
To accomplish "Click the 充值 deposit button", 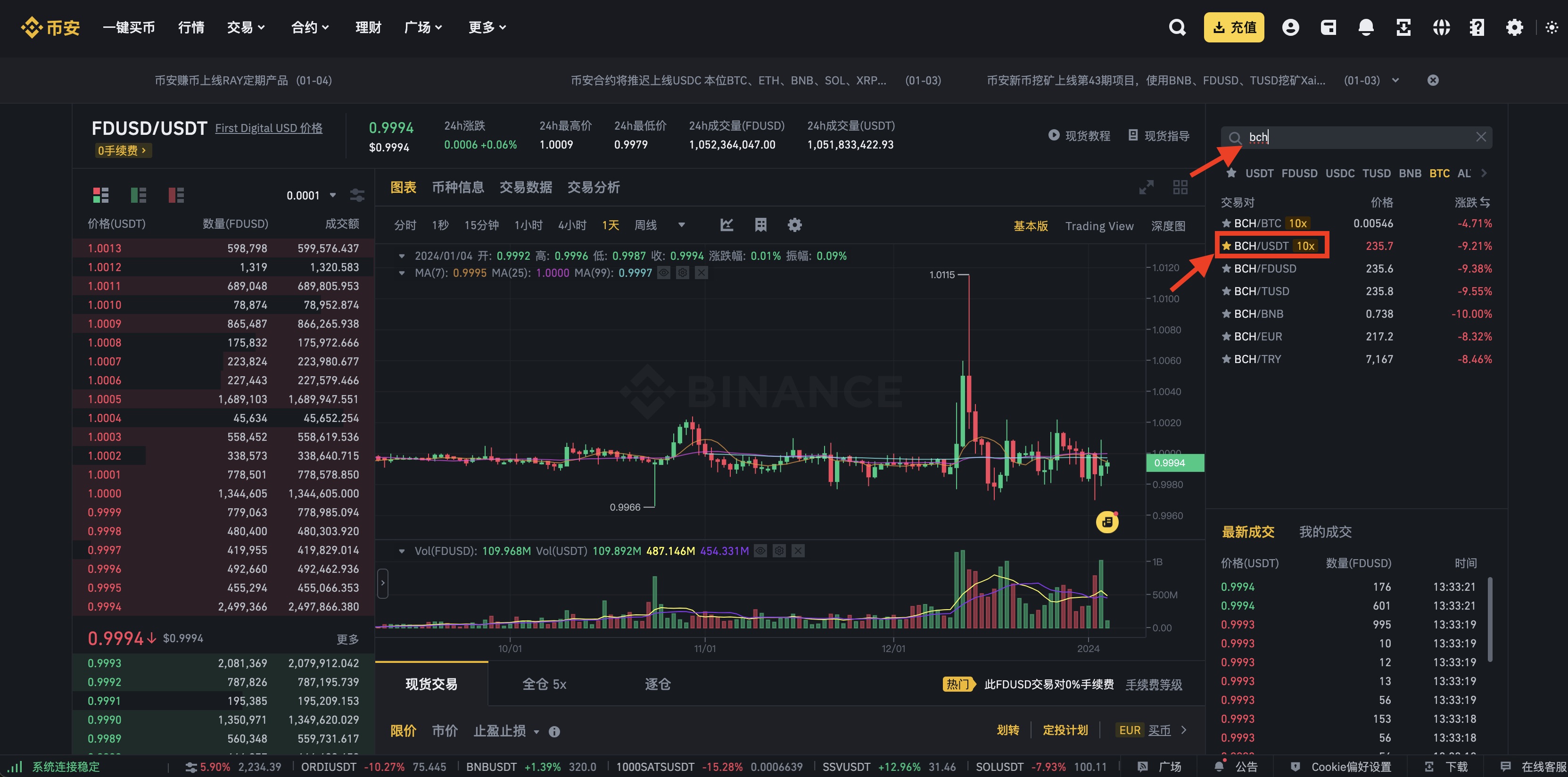I will click(x=1233, y=27).
